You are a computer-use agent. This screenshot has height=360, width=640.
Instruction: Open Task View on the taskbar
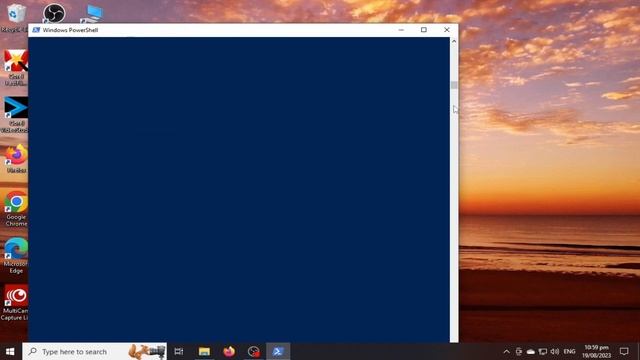point(179,351)
